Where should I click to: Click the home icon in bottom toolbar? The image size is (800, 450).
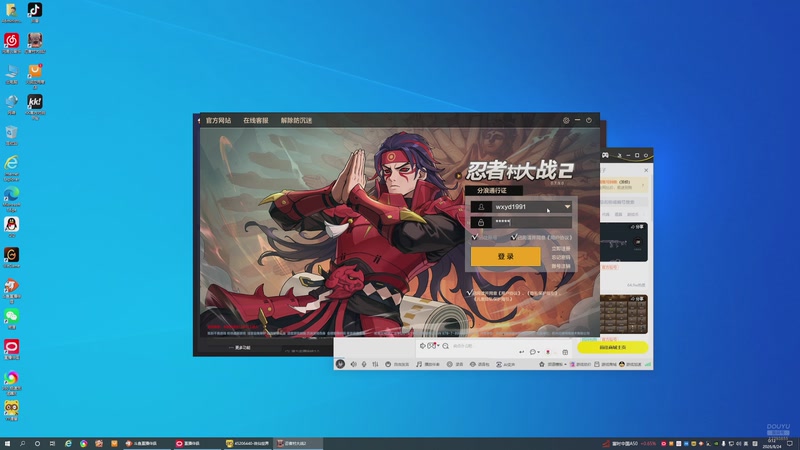pyautogui.click(x=542, y=364)
